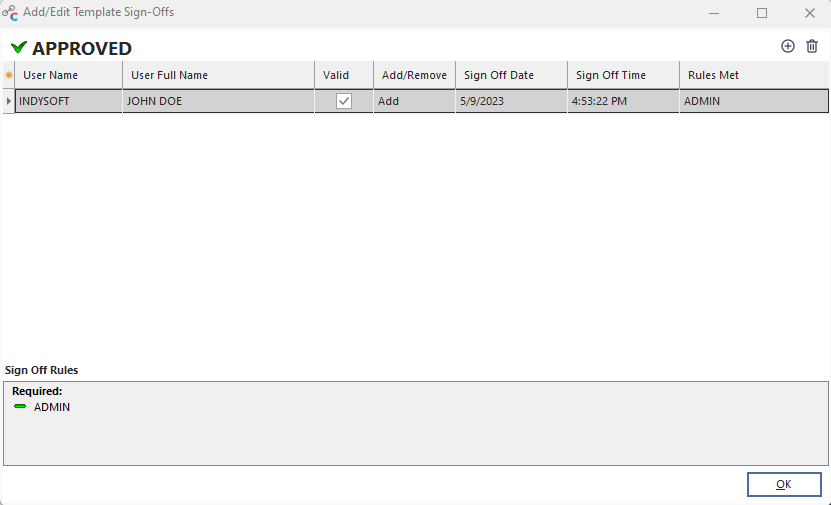Sort by User Name column header
This screenshot has height=505, width=831.
68,75
